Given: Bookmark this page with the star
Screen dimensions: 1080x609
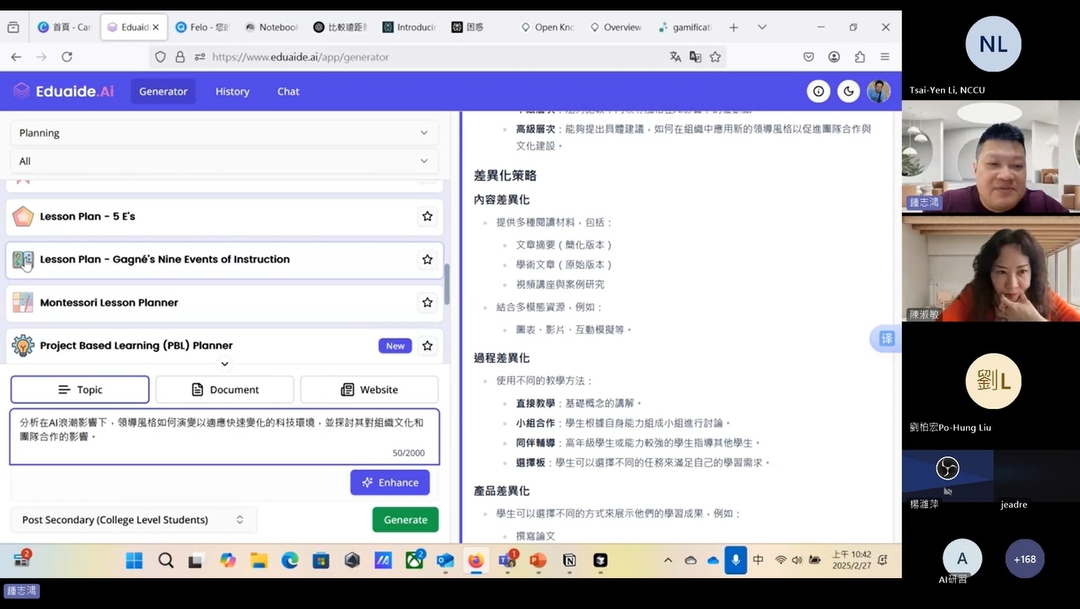Looking at the screenshot, I should pos(716,57).
